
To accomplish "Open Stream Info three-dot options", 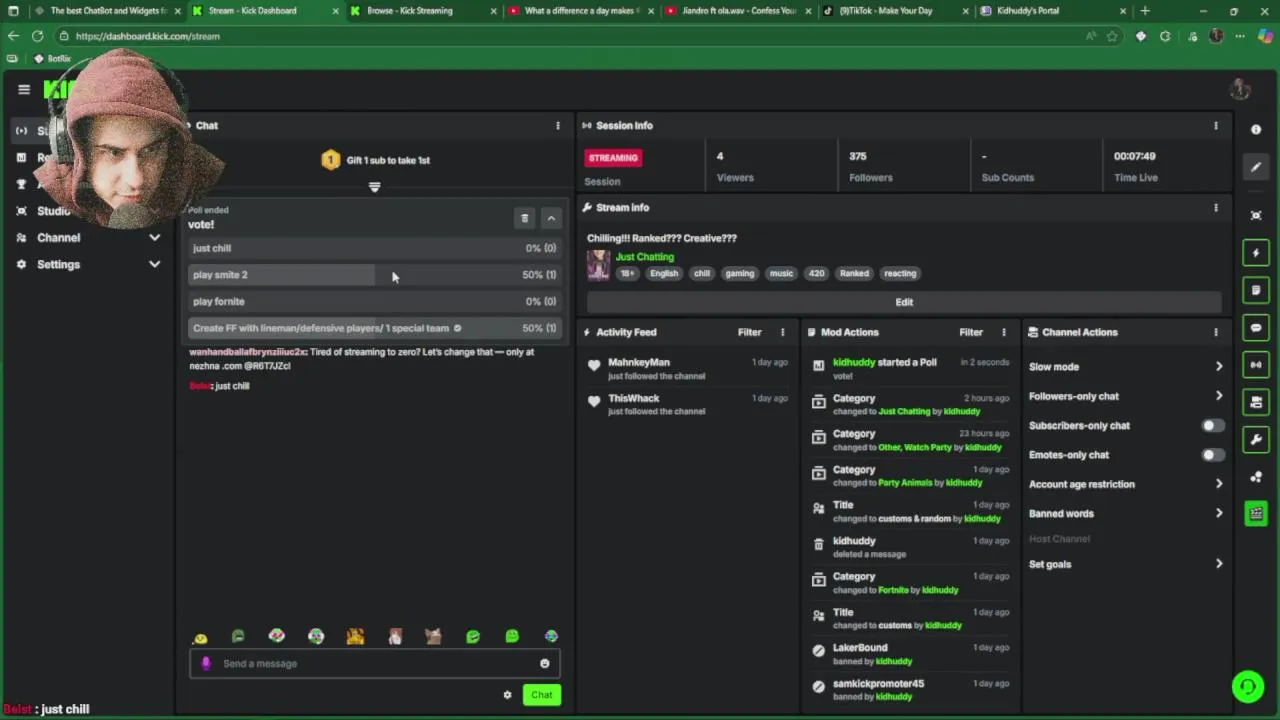I will (x=1216, y=208).
